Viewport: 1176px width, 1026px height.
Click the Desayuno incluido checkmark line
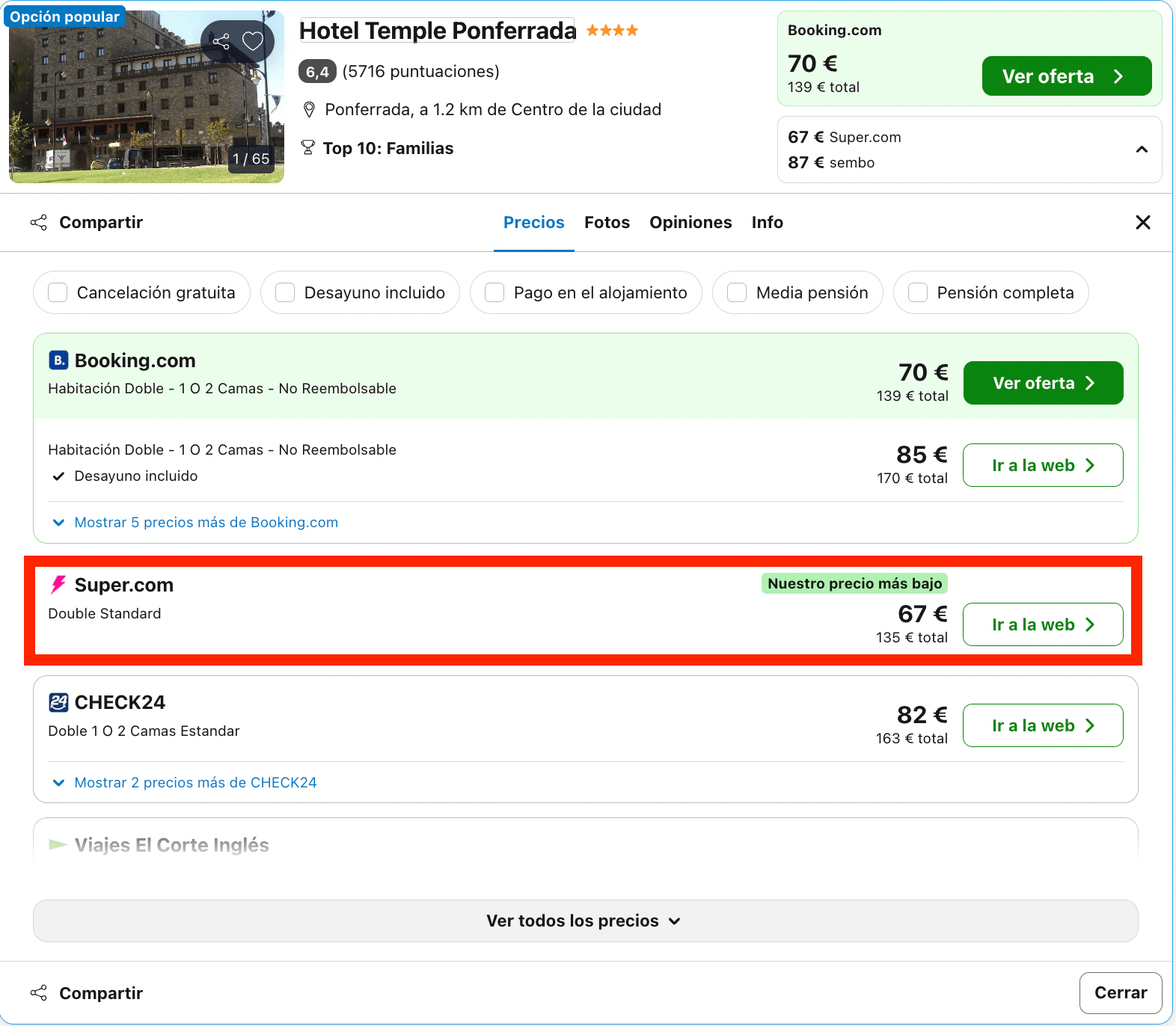(124, 476)
